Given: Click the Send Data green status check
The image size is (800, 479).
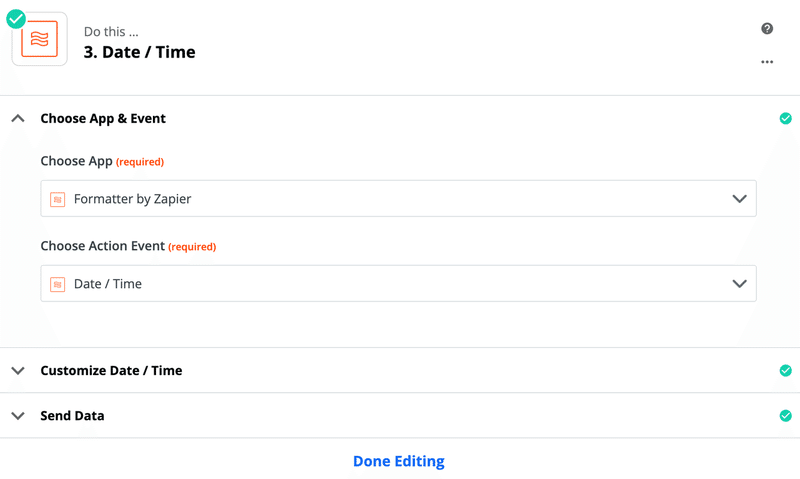Looking at the screenshot, I should (x=785, y=415).
